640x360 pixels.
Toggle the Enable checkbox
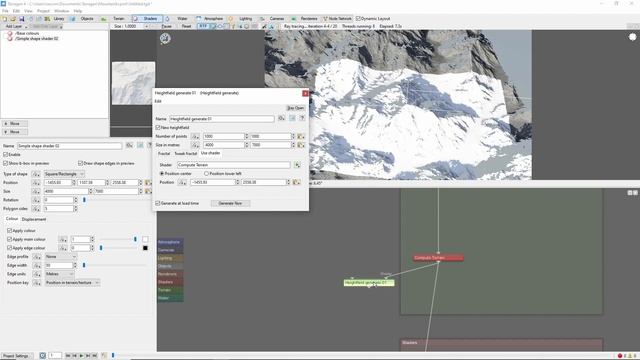point(6,155)
